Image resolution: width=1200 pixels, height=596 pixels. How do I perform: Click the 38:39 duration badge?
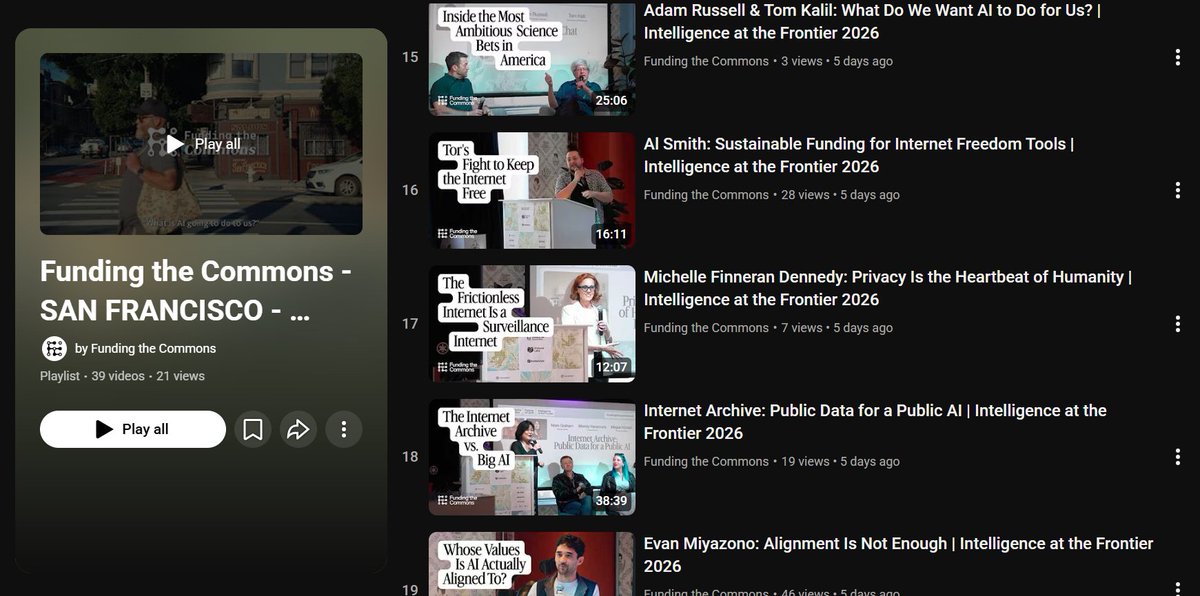pyautogui.click(x=611, y=500)
